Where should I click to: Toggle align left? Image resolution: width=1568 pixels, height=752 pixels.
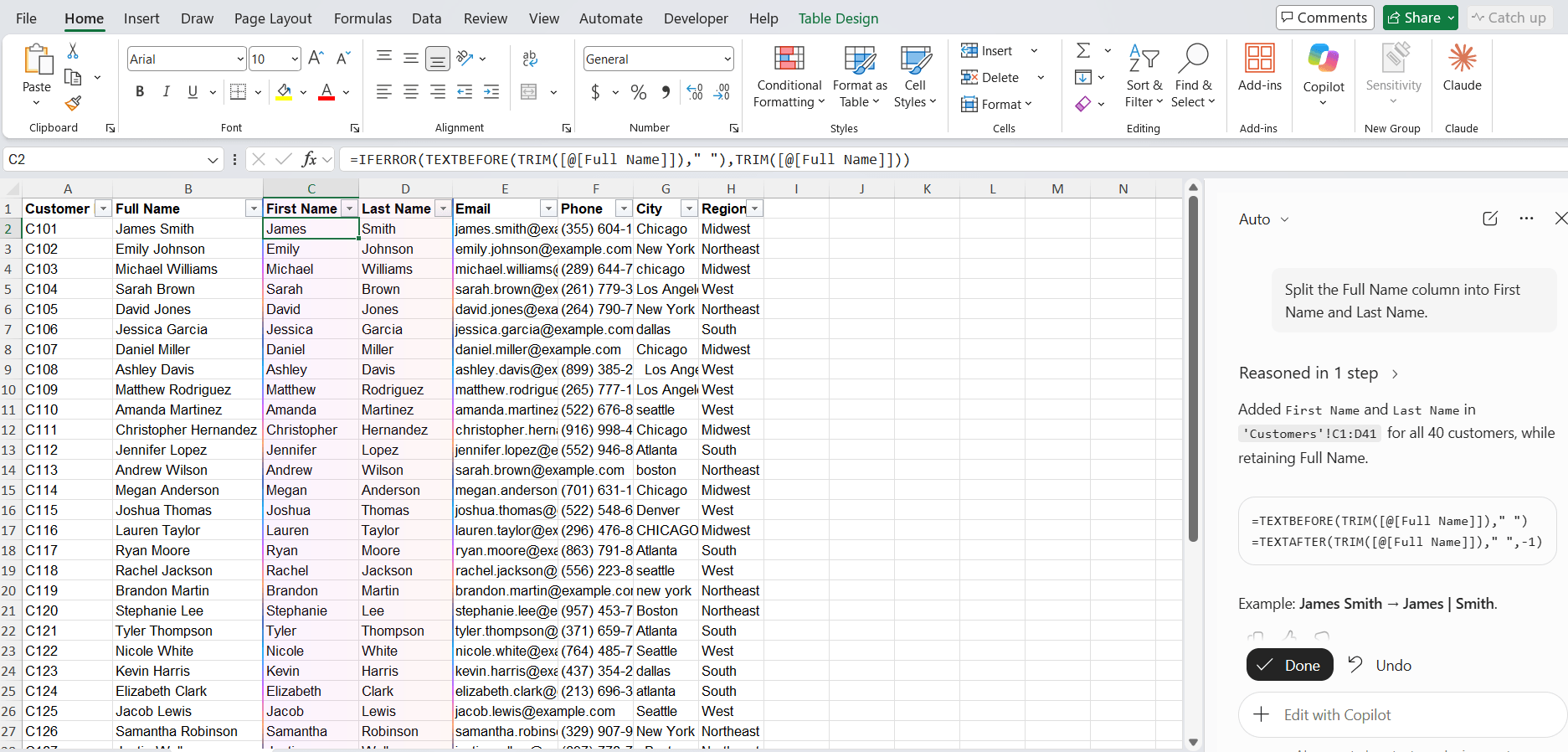tap(384, 92)
